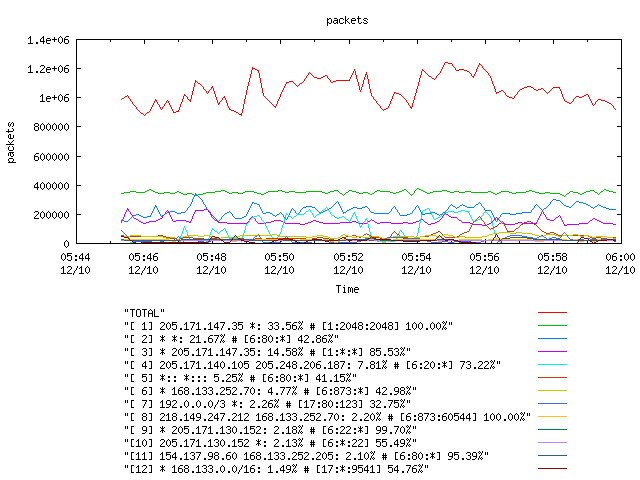Click the 0 y-axis tick label

point(67,244)
